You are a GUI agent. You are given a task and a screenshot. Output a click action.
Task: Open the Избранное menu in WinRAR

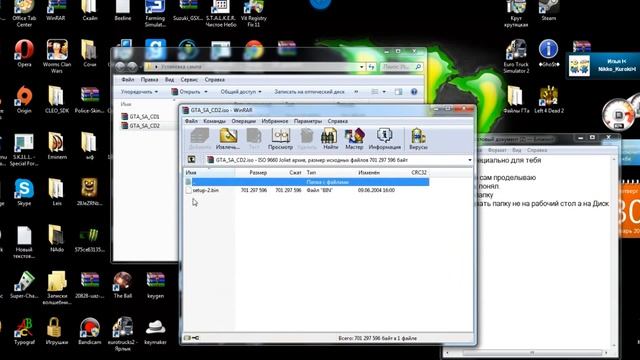tap(275, 121)
